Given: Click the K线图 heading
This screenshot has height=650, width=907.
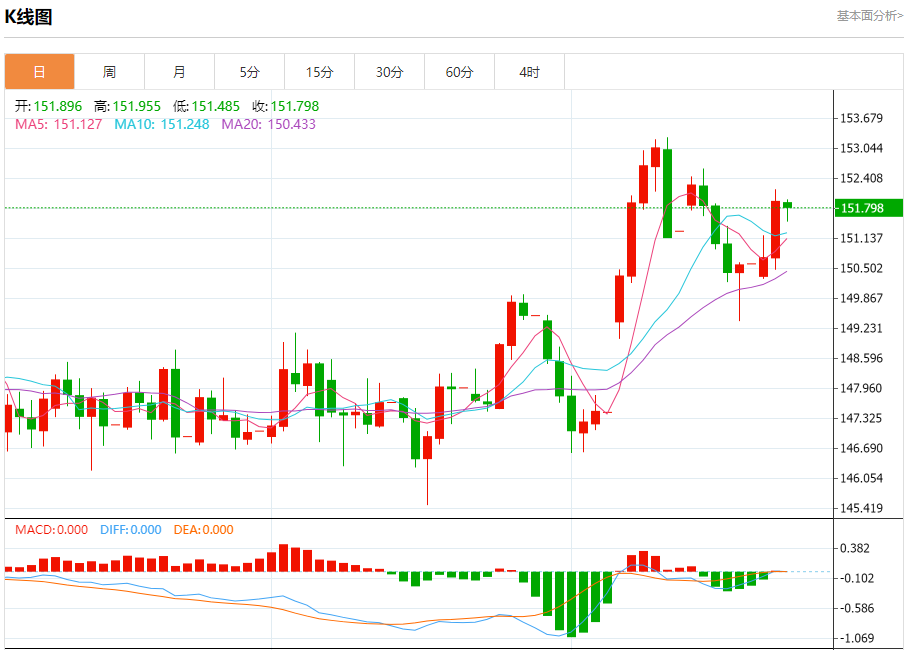Looking at the screenshot, I should [28, 17].
